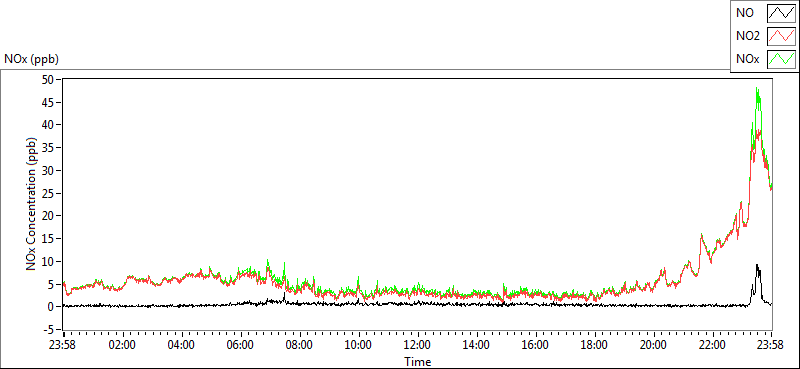Click the 12:00 time axis label
Viewport: 800px width, 369px height.
click(417, 345)
